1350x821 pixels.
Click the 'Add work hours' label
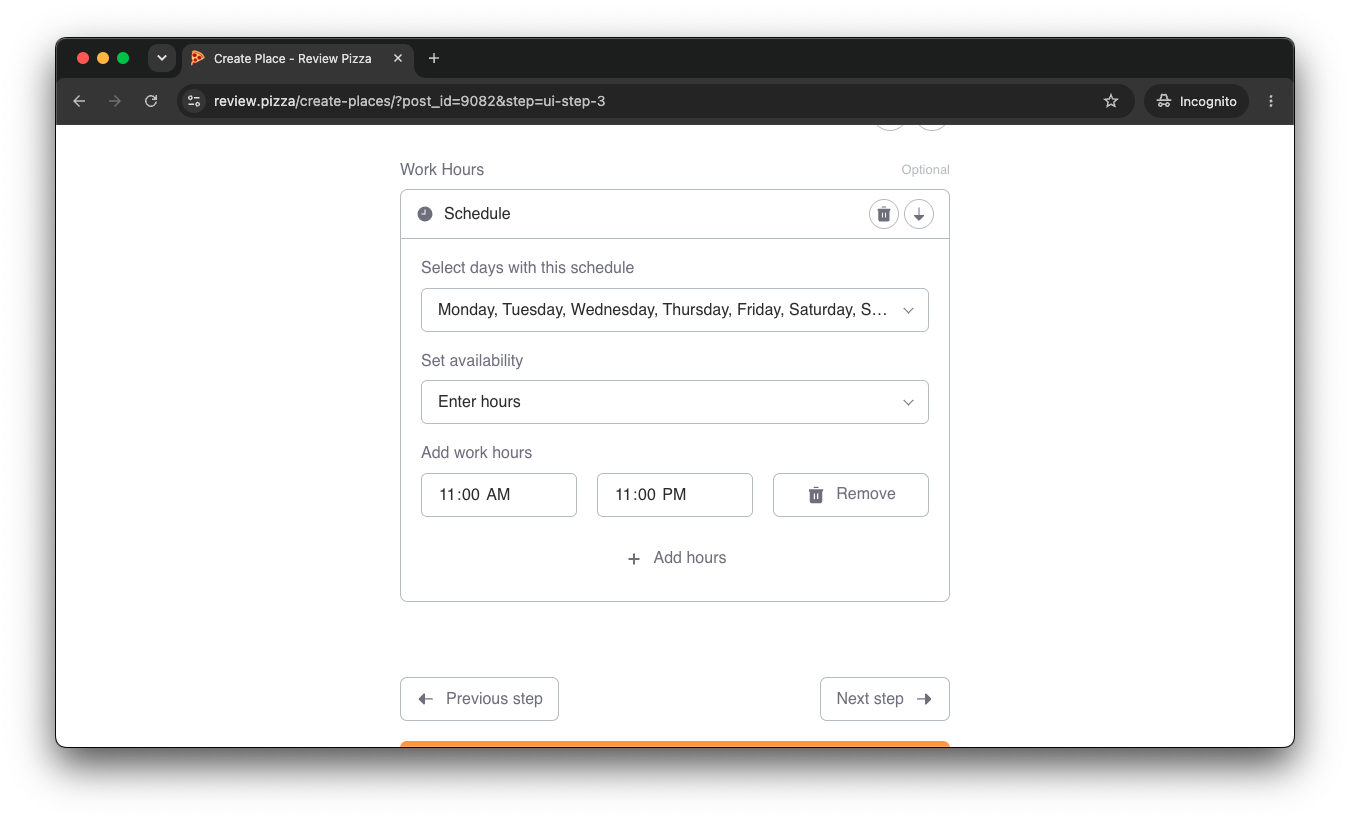point(476,453)
